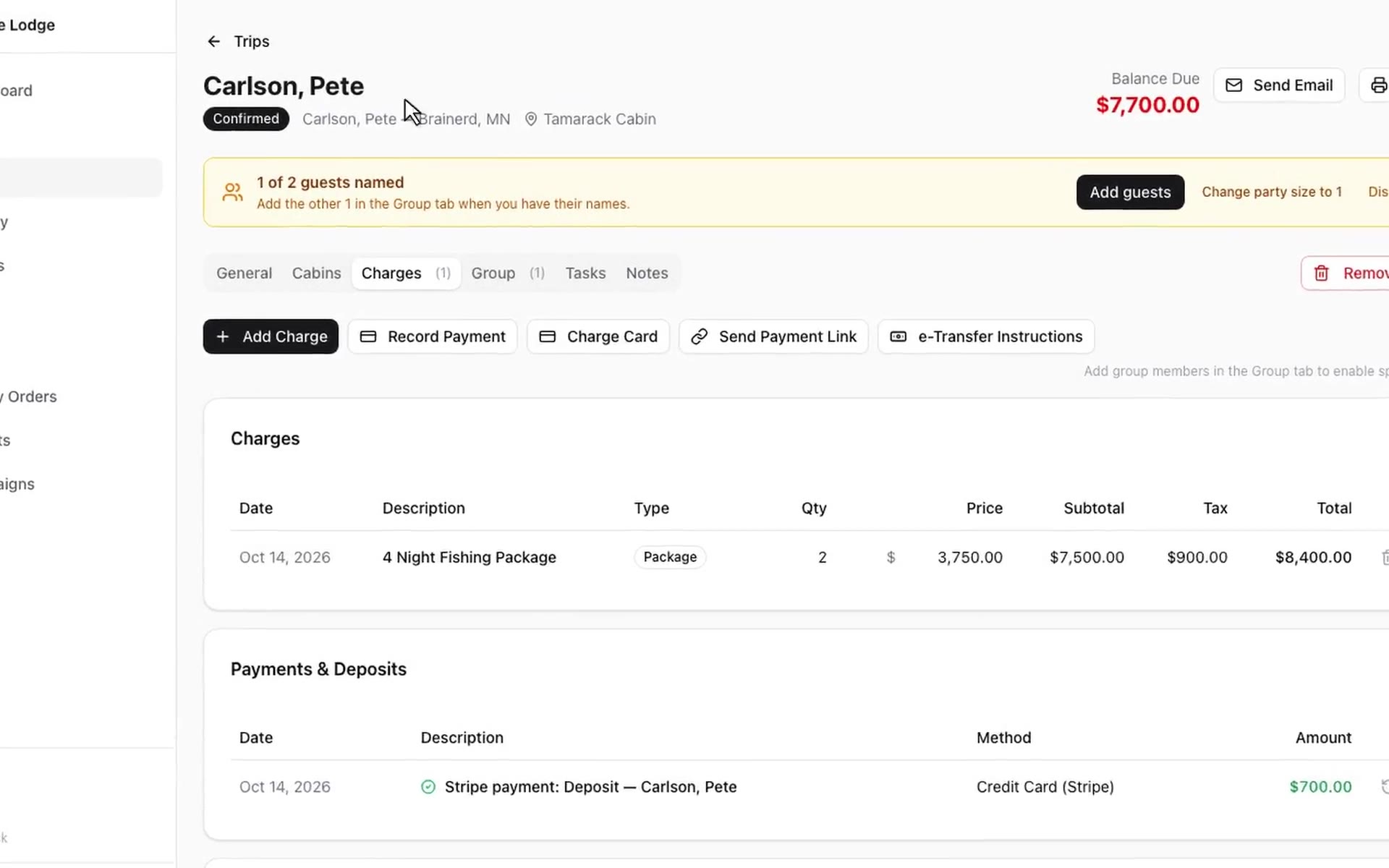Add a new charge
1389x868 pixels.
271,337
